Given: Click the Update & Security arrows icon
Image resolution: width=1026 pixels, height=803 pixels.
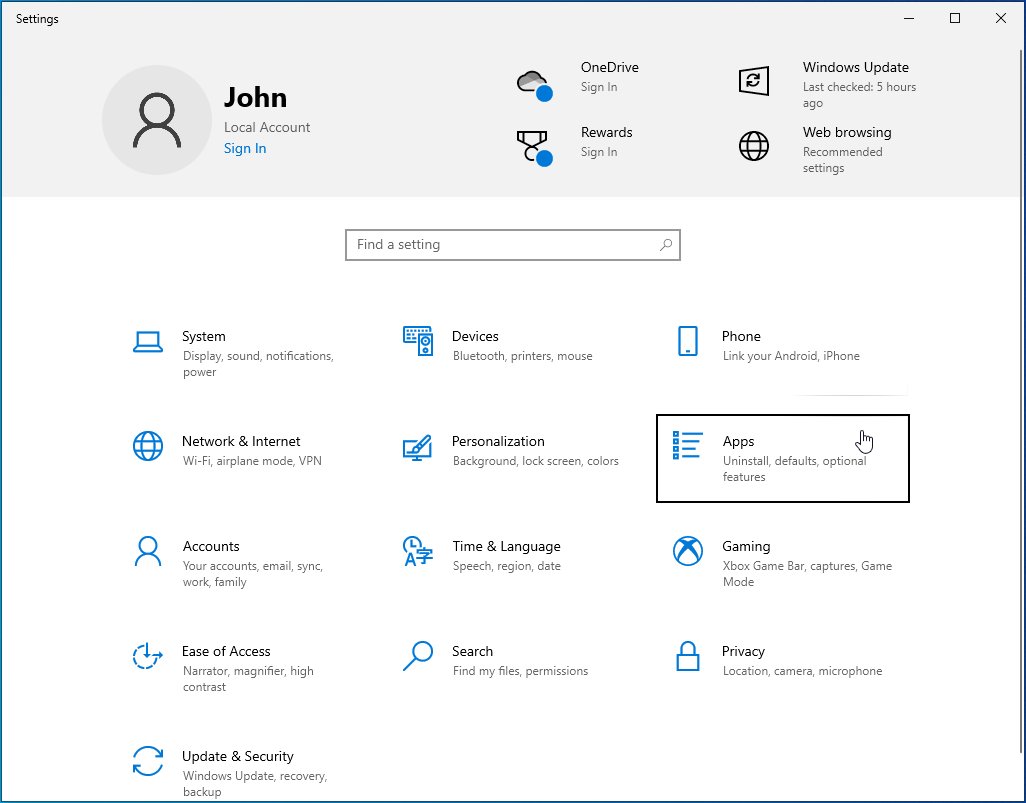Looking at the screenshot, I should (x=148, y=761).
